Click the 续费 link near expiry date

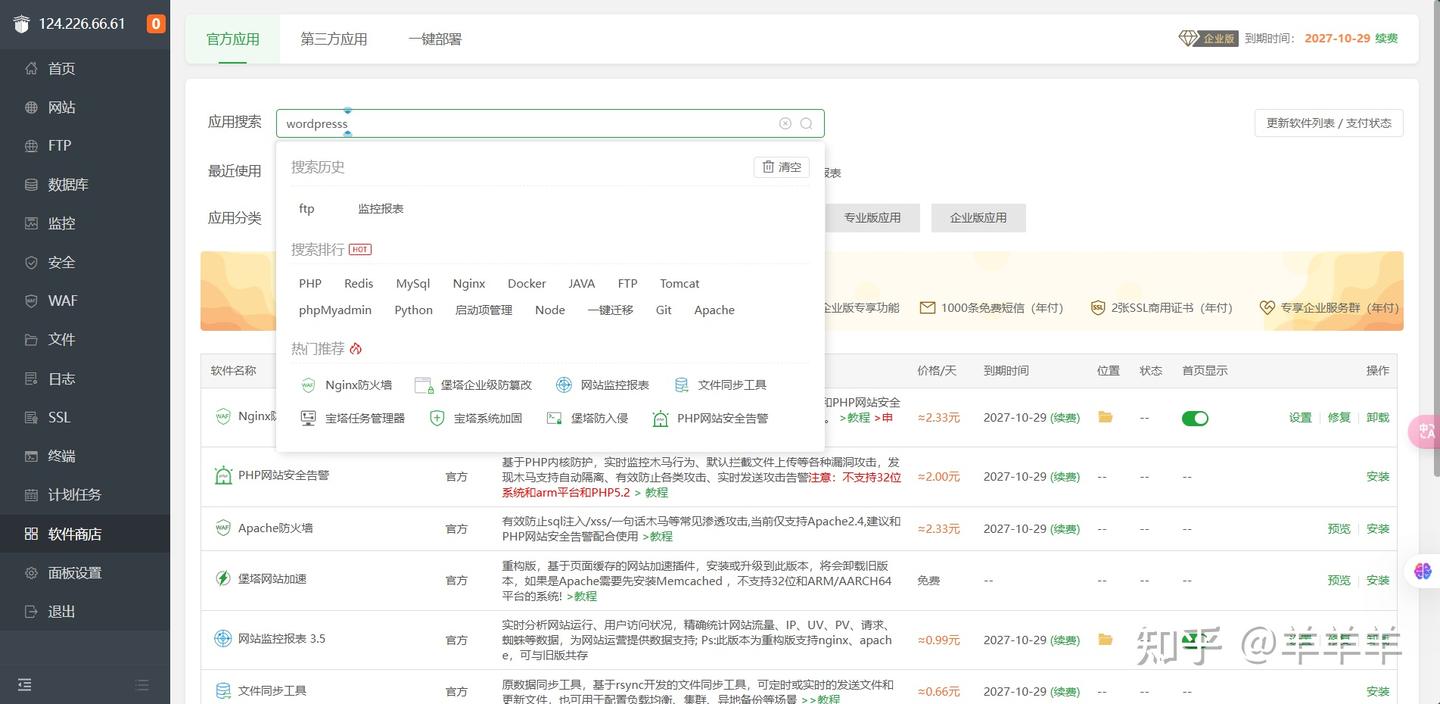click(1386, 38)
